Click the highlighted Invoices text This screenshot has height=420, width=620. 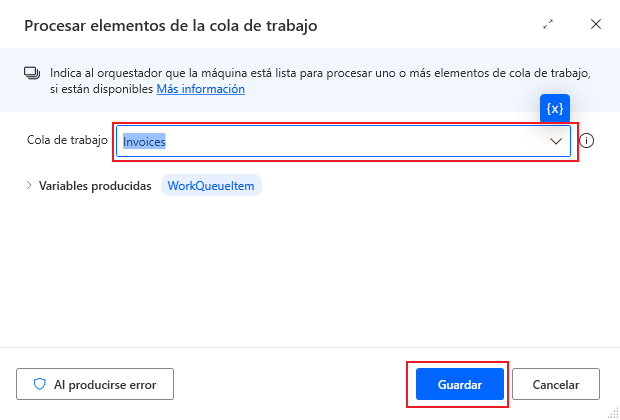coord(144,142)
